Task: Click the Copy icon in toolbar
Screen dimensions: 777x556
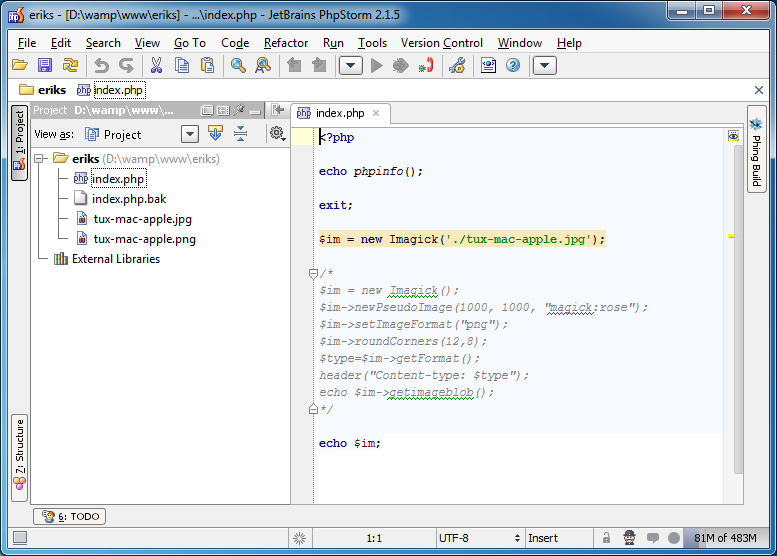Action: [182, 65]
